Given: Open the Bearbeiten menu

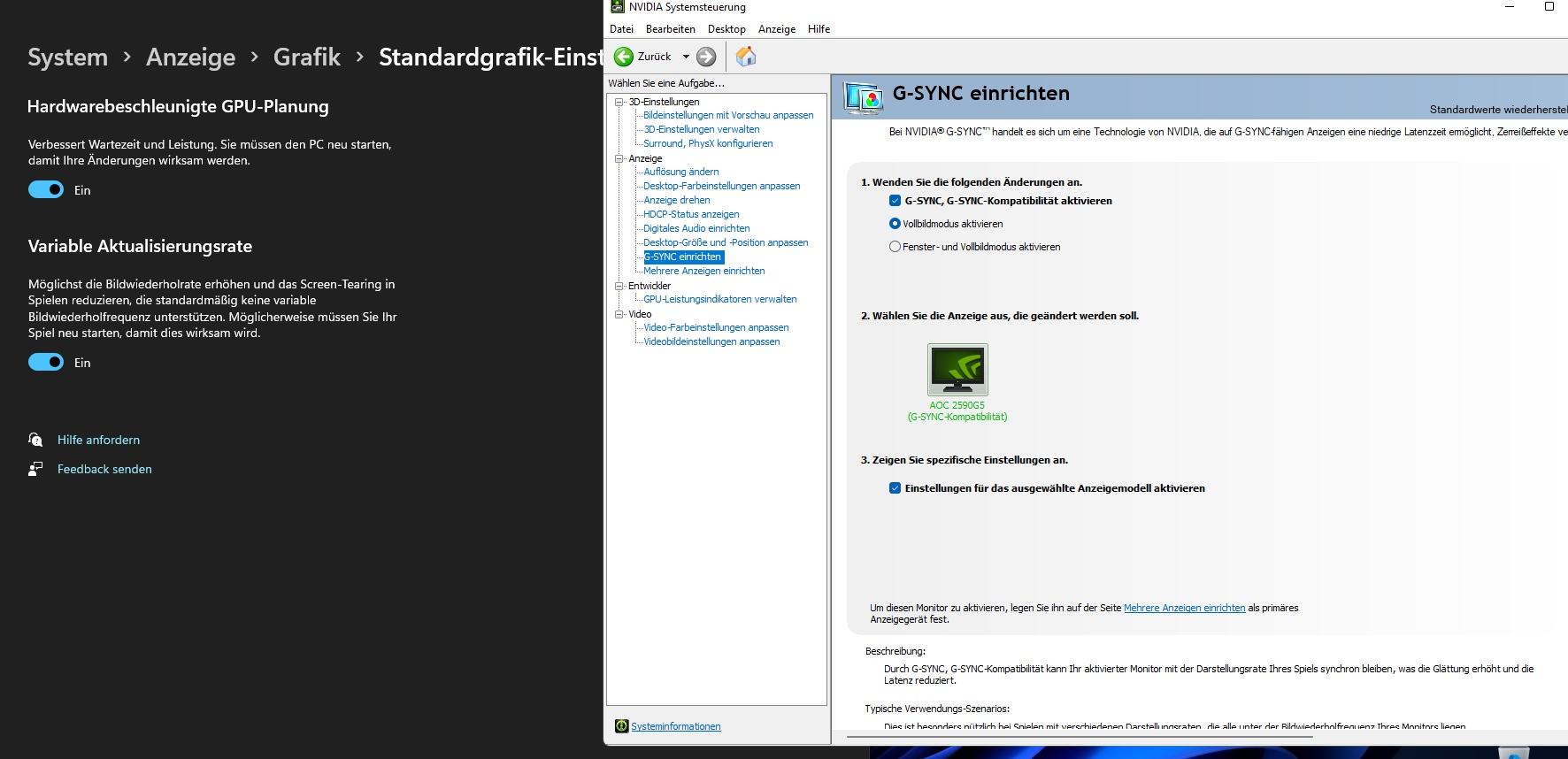Looking at the screenshot, I should click(670, 29).
